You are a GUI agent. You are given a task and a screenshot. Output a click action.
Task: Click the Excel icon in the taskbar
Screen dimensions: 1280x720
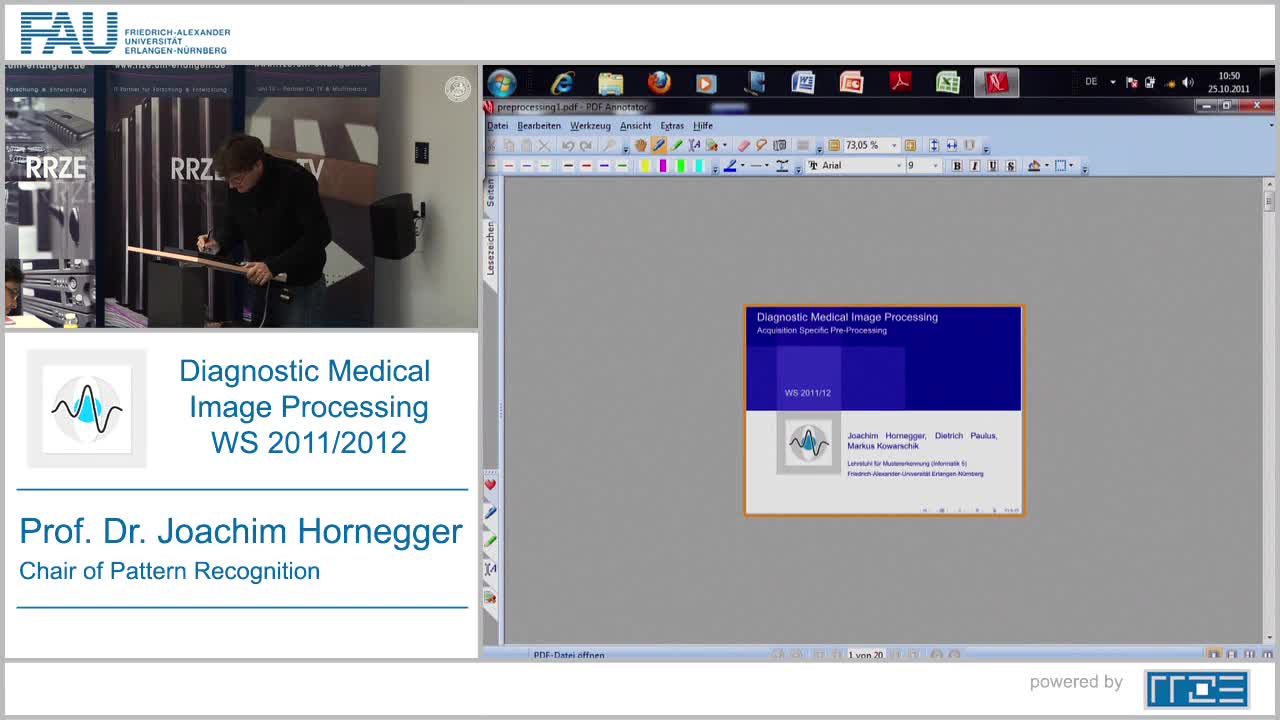click(x=946, y=83)
